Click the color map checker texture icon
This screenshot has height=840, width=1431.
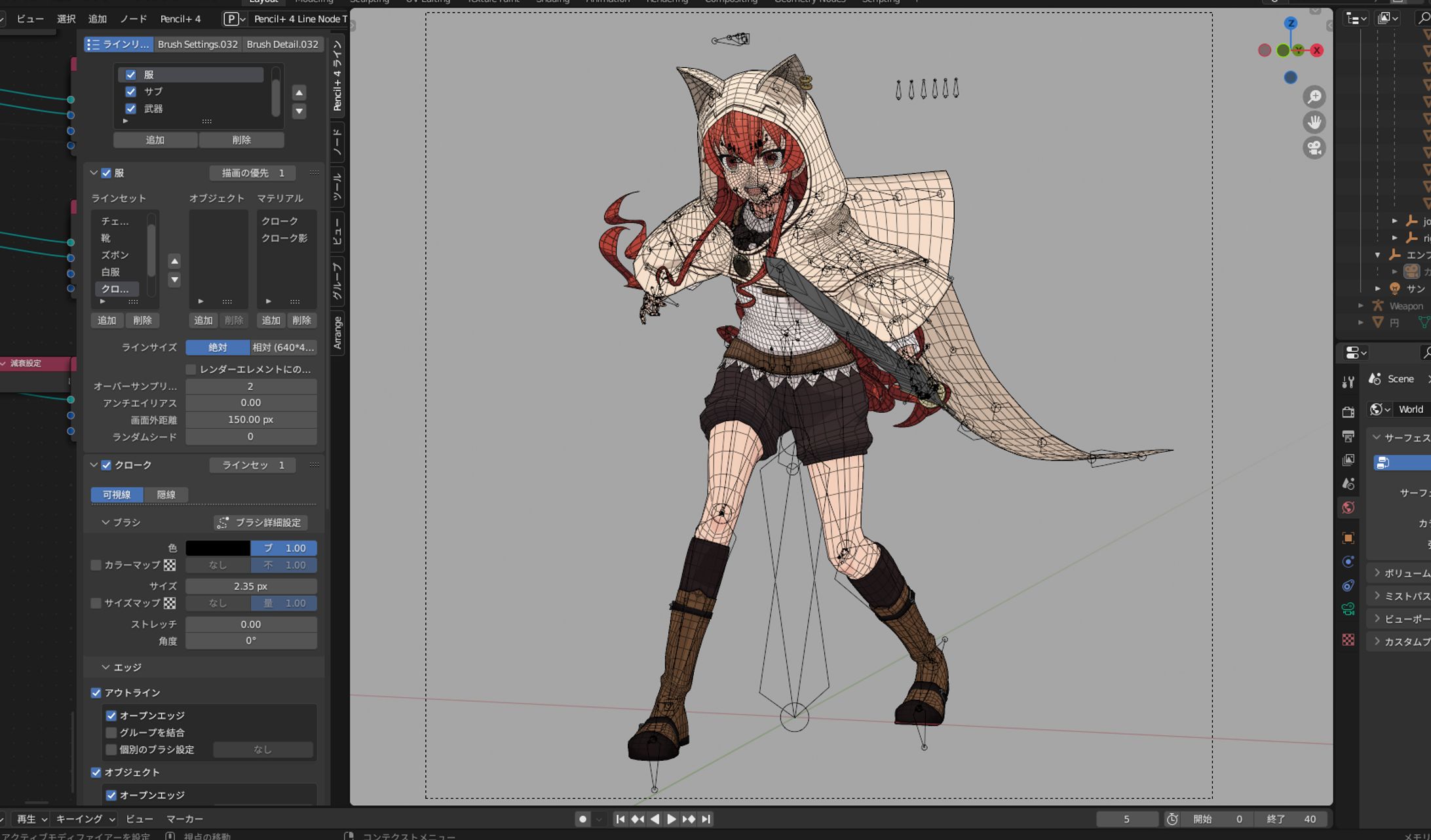(x=170, y=565)
